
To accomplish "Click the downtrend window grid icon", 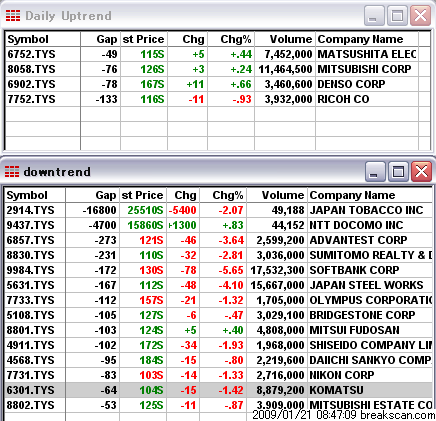I will click(x=12, y=172).
